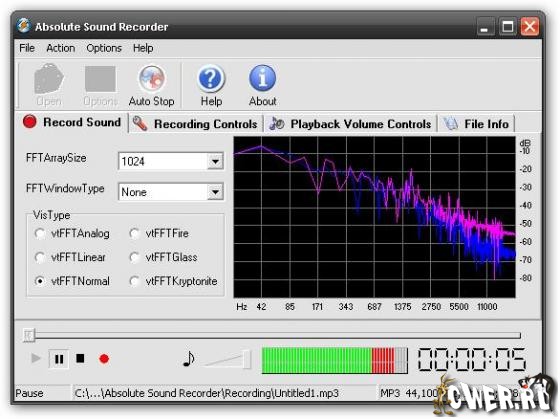This screenshot has width=560, height=419.
Task: Pause the recording
Action: coord(59,359)
